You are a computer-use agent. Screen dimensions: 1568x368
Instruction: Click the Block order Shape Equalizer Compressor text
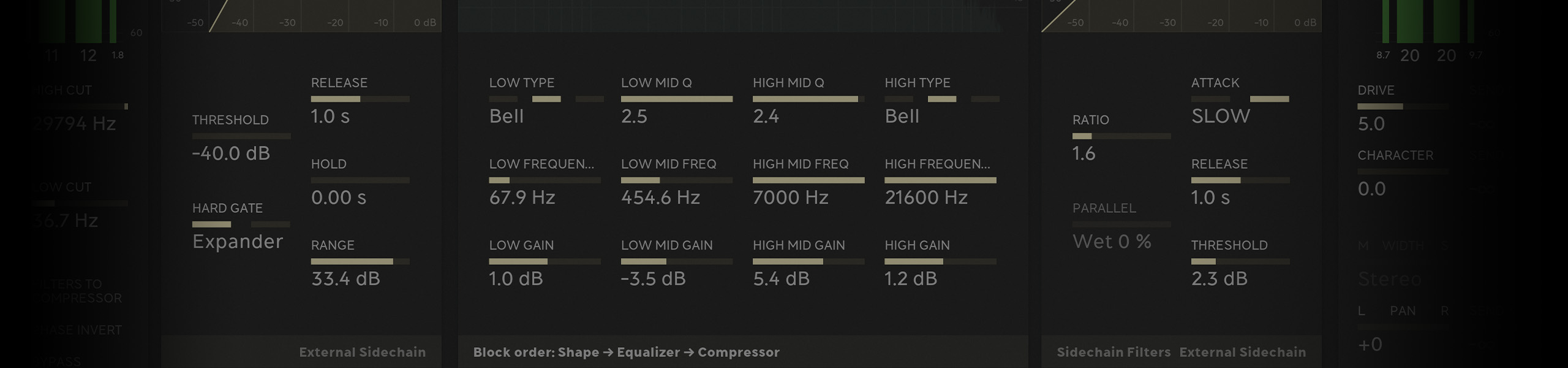coord(626,352)
